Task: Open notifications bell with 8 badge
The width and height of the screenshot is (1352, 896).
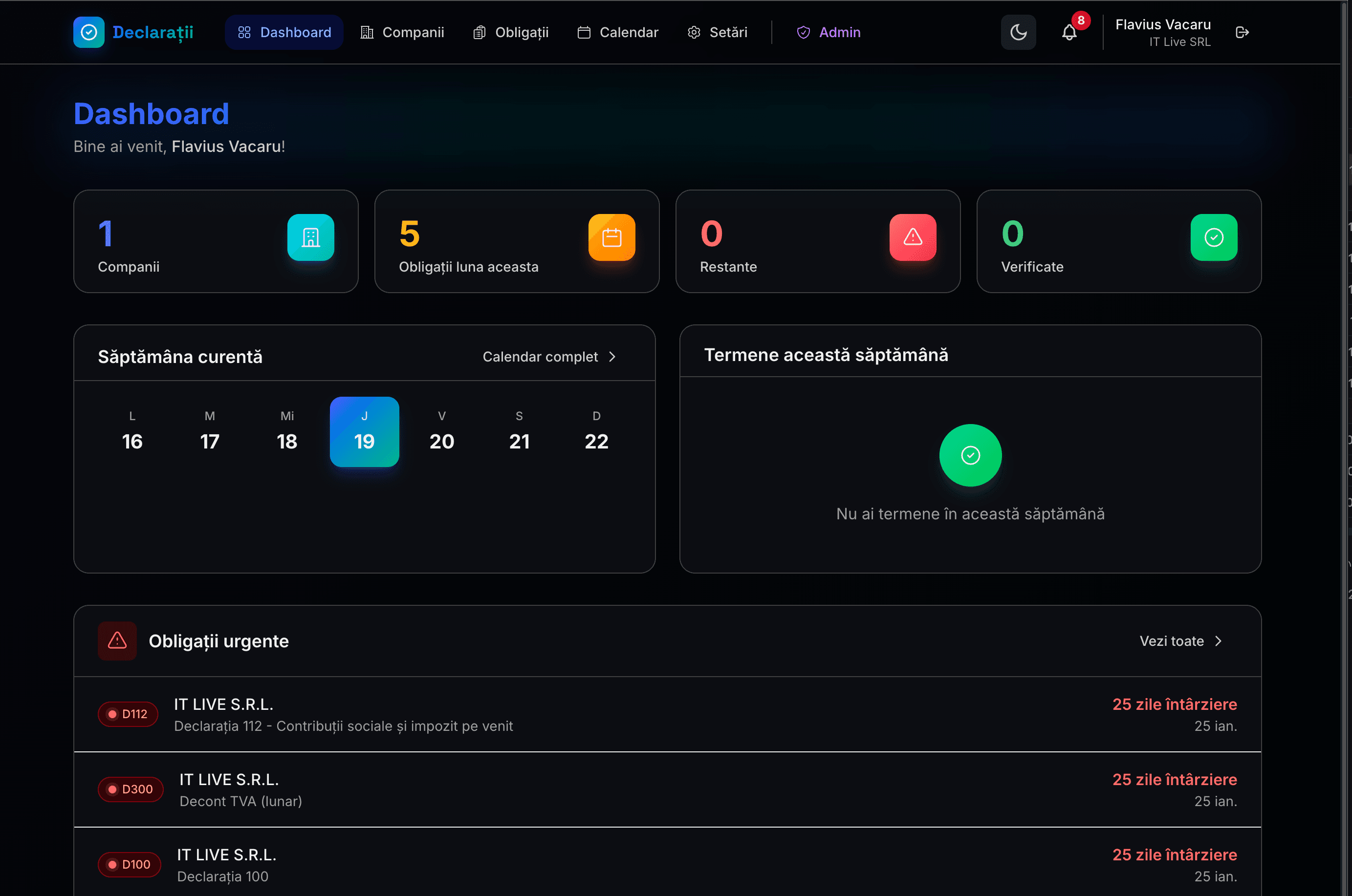Action: pos(1069,32)
